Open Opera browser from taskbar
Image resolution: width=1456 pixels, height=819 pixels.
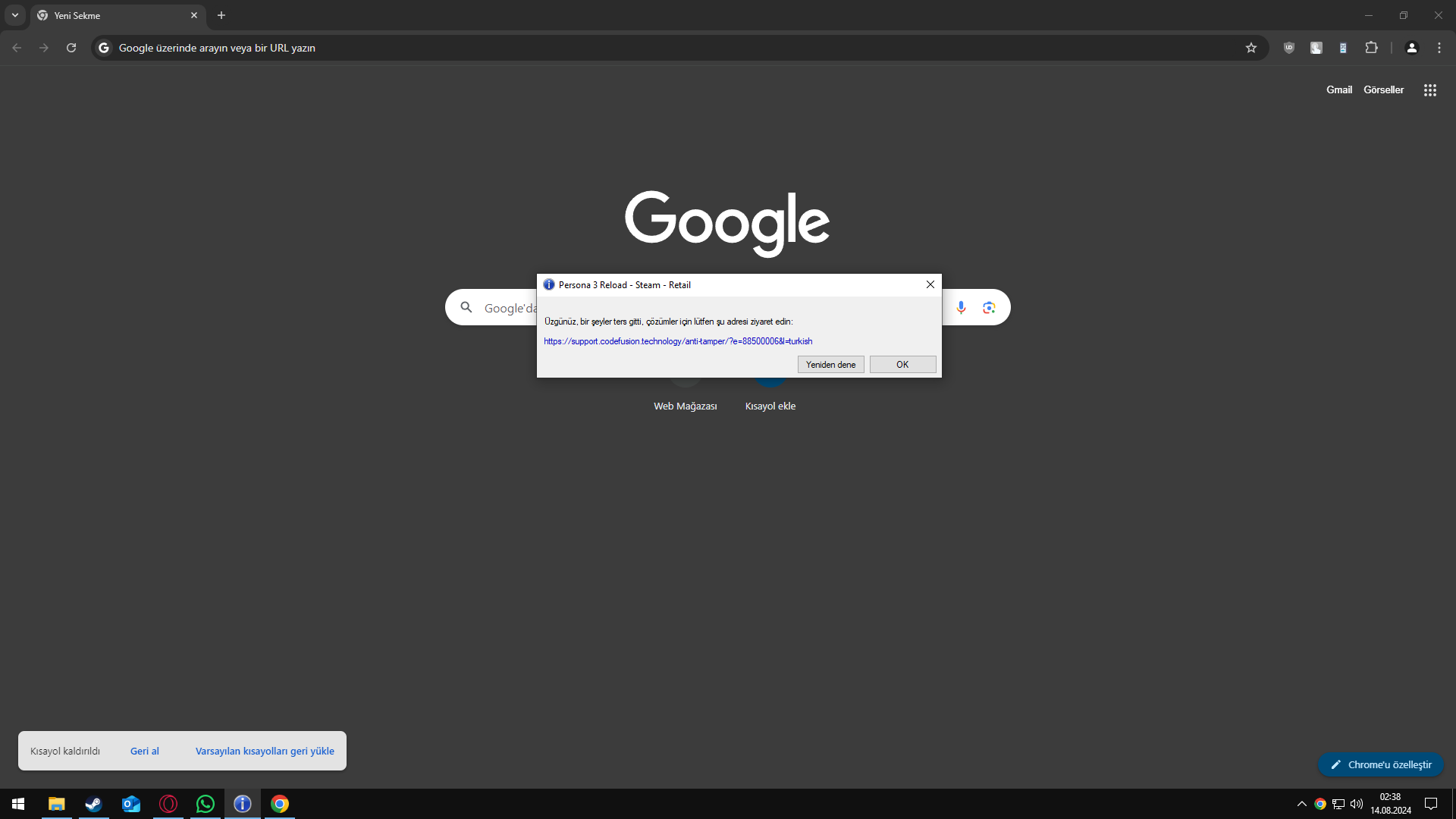168,804
